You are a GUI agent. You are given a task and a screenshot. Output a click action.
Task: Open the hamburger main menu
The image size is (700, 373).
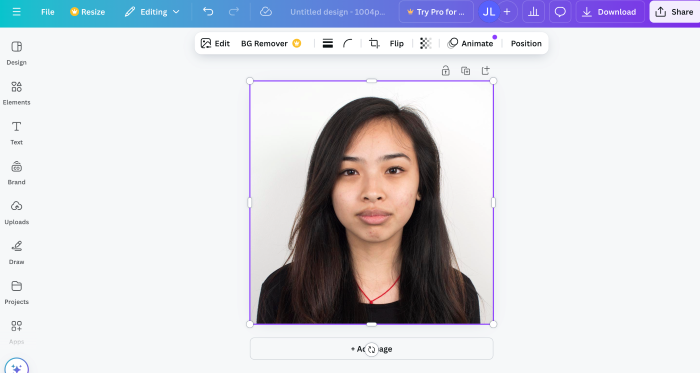pos(17,12)
